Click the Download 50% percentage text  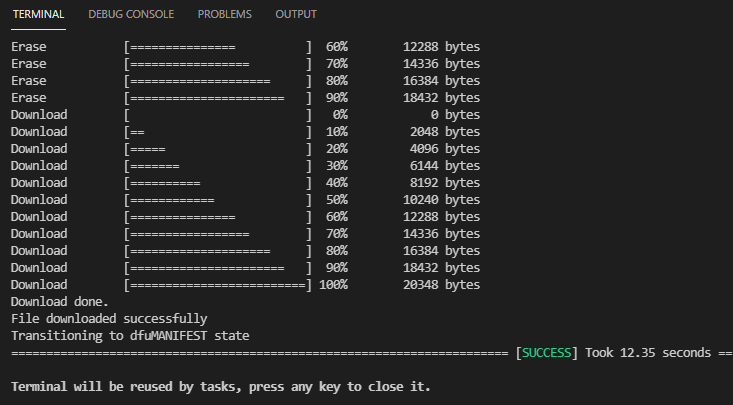(336, 200)
